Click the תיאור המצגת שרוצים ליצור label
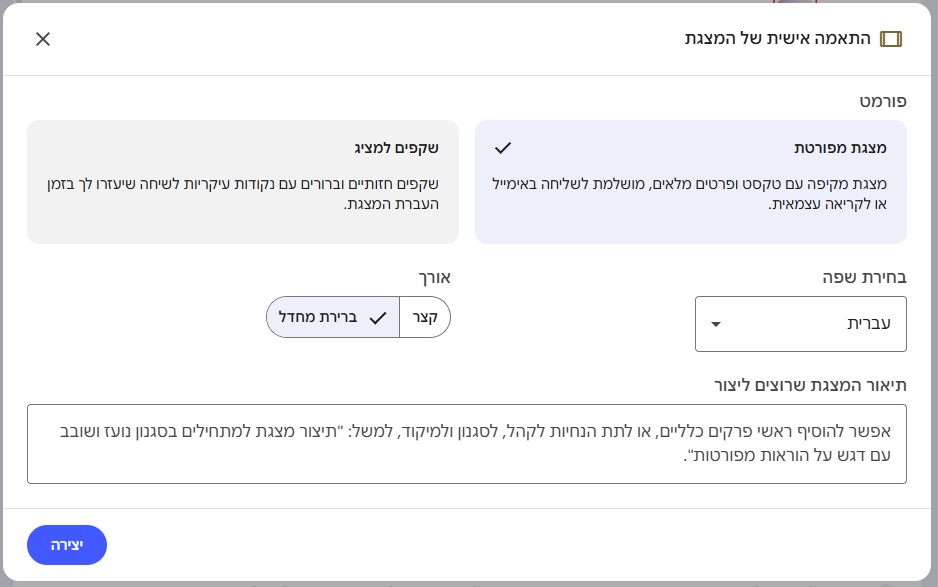The height and width of the screenshot is (587, 938). pyautogui.click(x=810, y=385)
